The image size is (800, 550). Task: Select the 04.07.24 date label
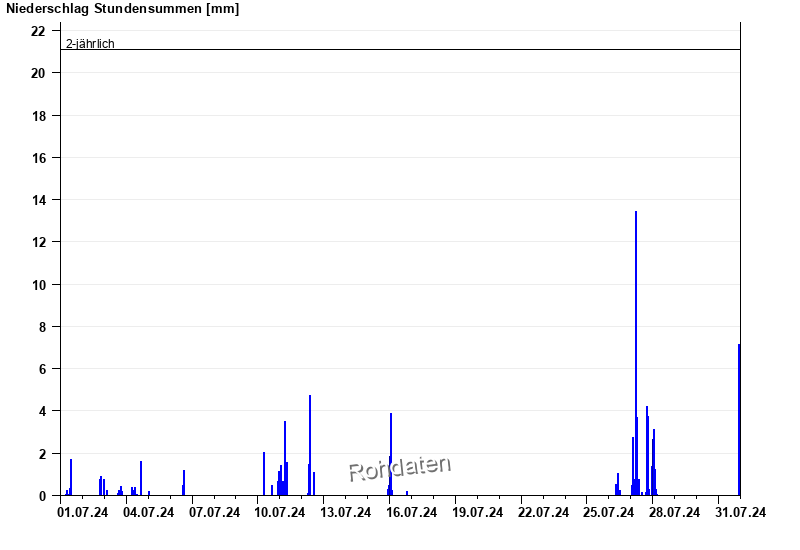[x=149, y=513]
